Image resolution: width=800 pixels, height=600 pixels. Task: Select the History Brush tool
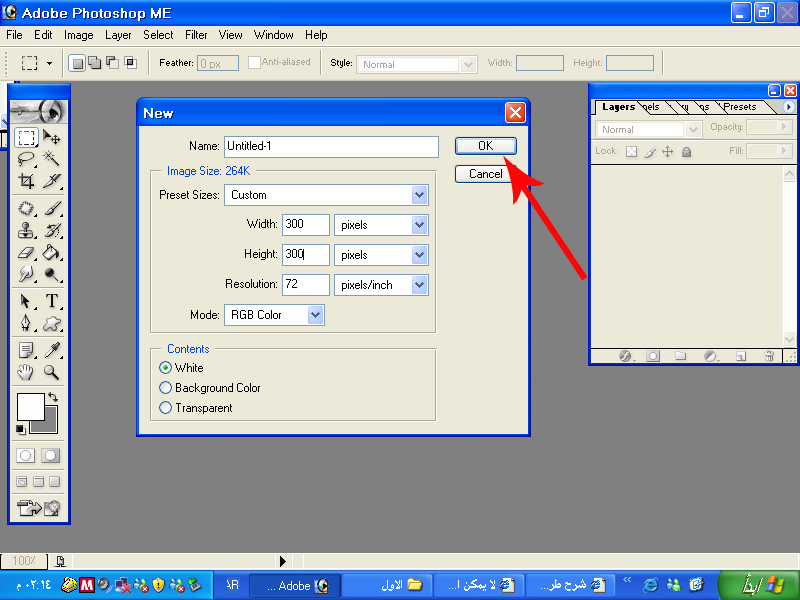click(x=52, y=231)
